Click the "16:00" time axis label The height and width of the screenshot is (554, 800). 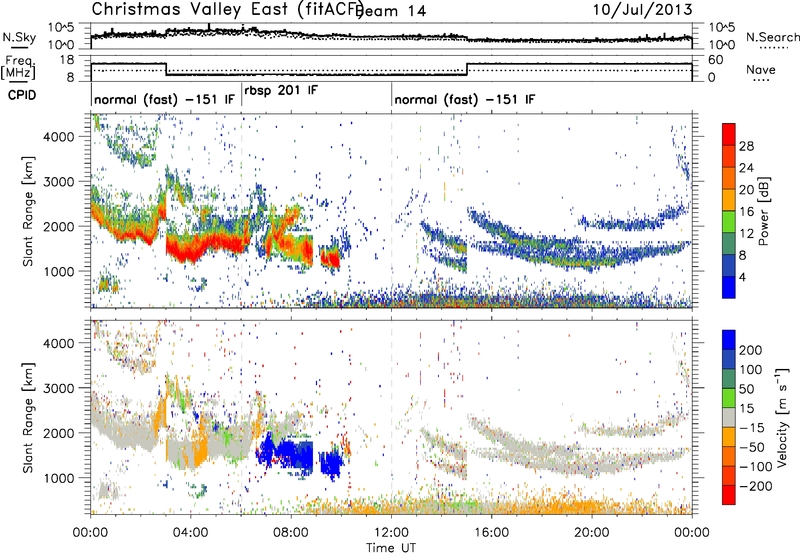click(492, 533)
